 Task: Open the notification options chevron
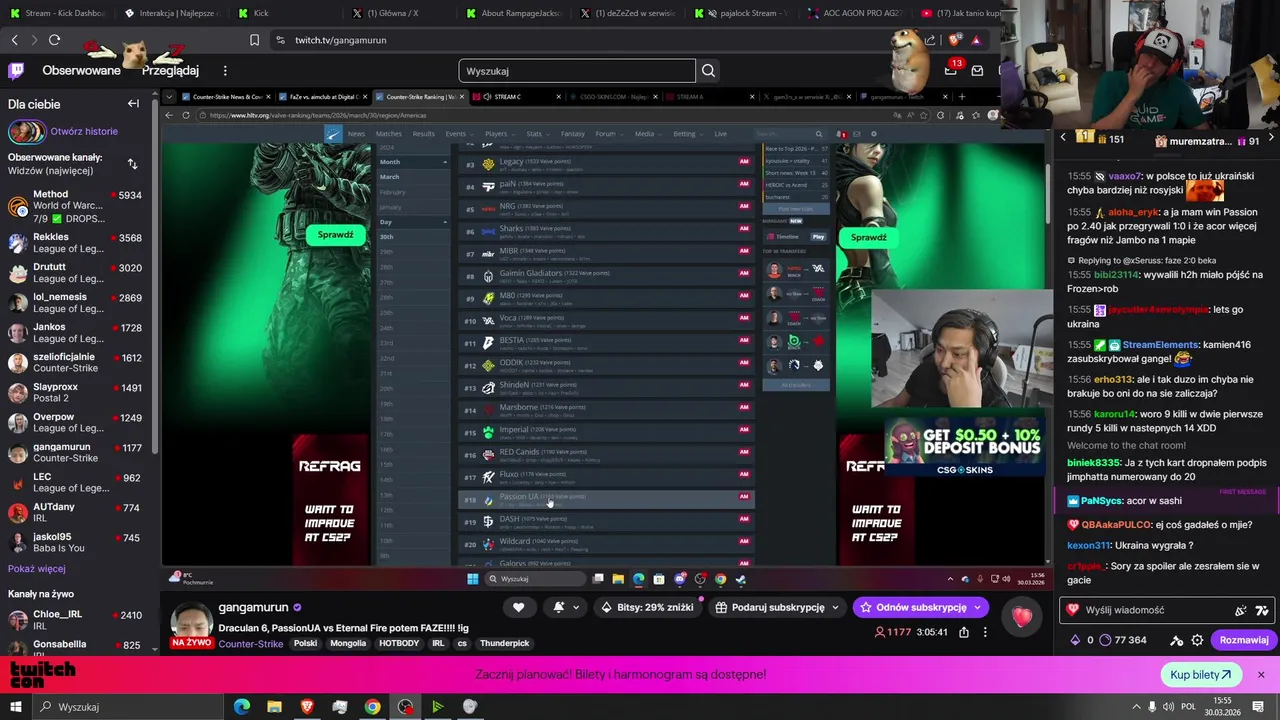click(576, 607)
